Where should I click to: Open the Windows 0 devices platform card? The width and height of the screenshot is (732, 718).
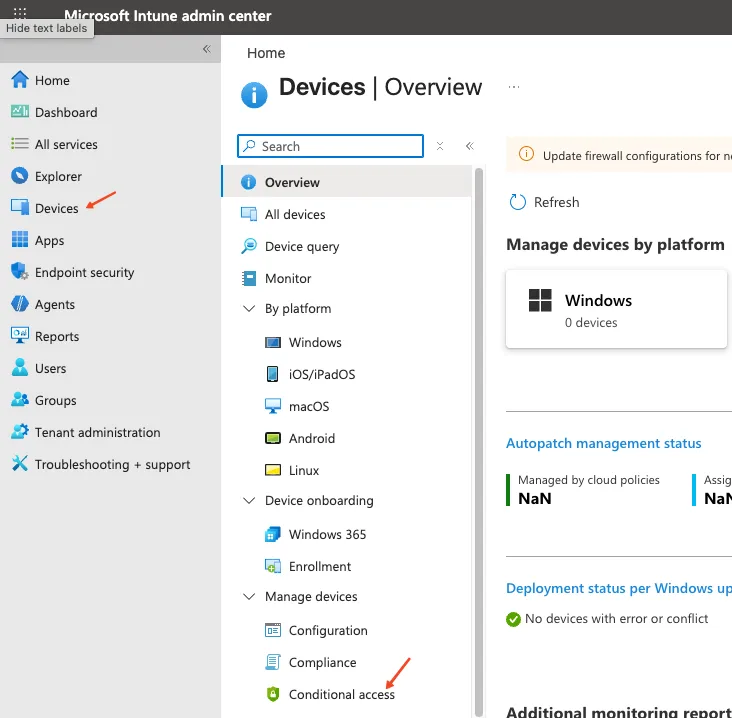[x=616, y=309]
